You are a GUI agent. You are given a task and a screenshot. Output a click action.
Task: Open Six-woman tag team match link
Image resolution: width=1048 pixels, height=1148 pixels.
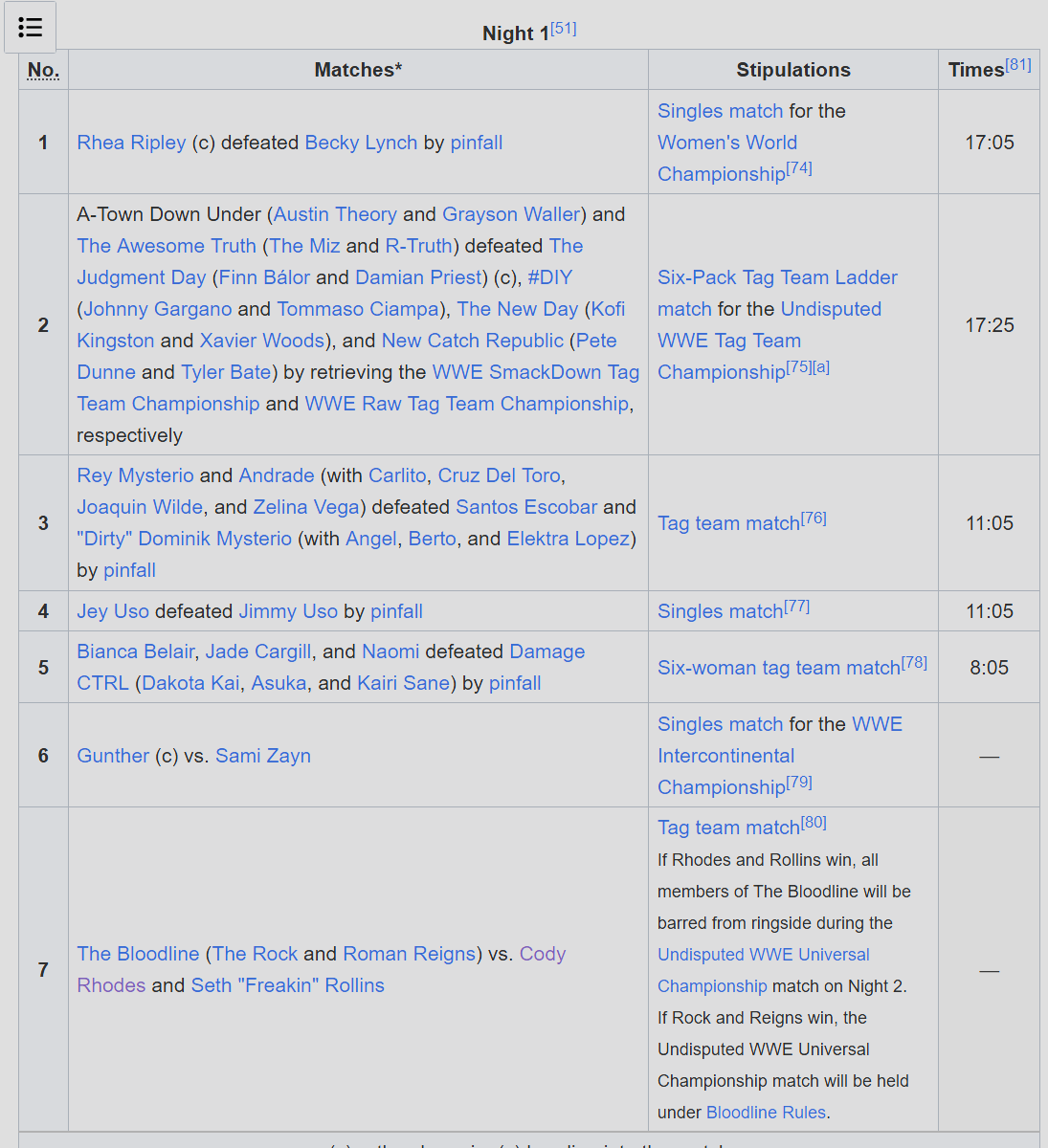[779, 668]
